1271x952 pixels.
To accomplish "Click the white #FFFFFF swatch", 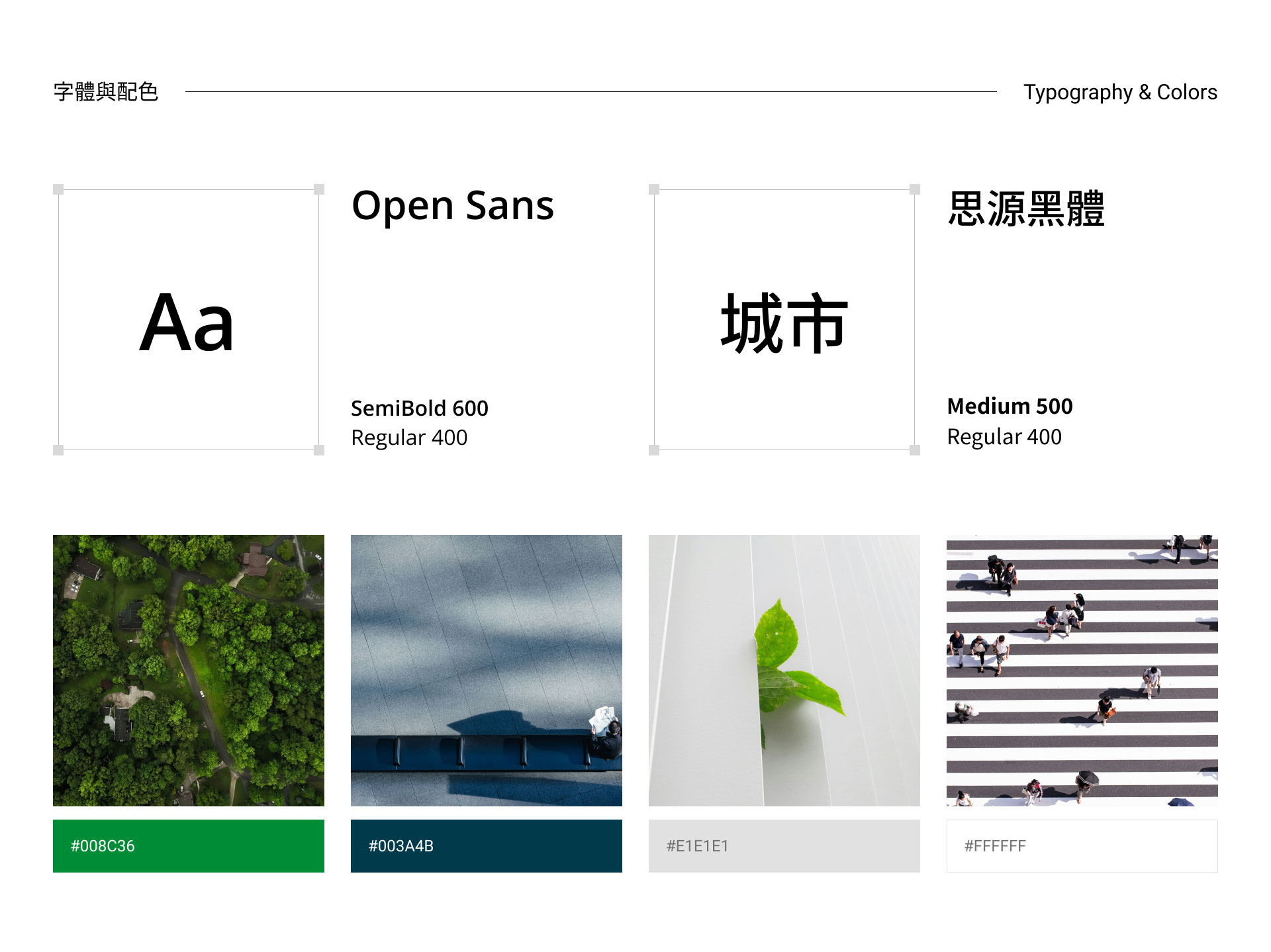I will pyautogui.click(x=1082, y=845).
